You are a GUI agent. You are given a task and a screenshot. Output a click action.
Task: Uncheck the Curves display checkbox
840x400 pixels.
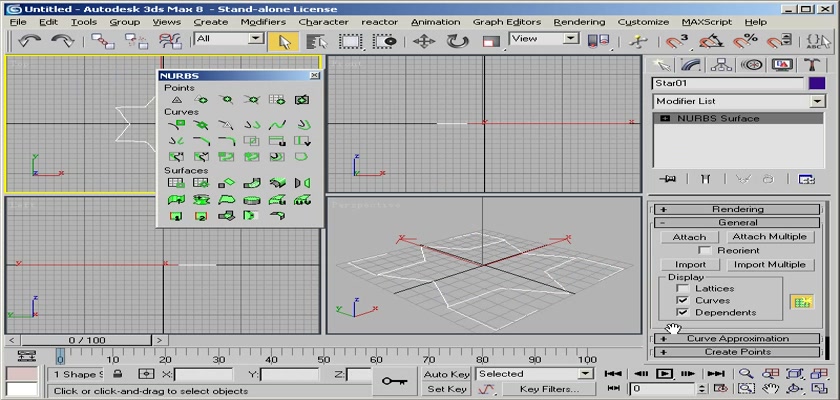(x=682, y=300)
